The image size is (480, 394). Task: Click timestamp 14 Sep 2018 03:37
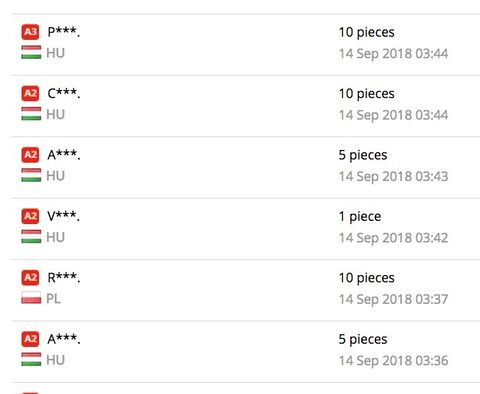coord(393,299)
